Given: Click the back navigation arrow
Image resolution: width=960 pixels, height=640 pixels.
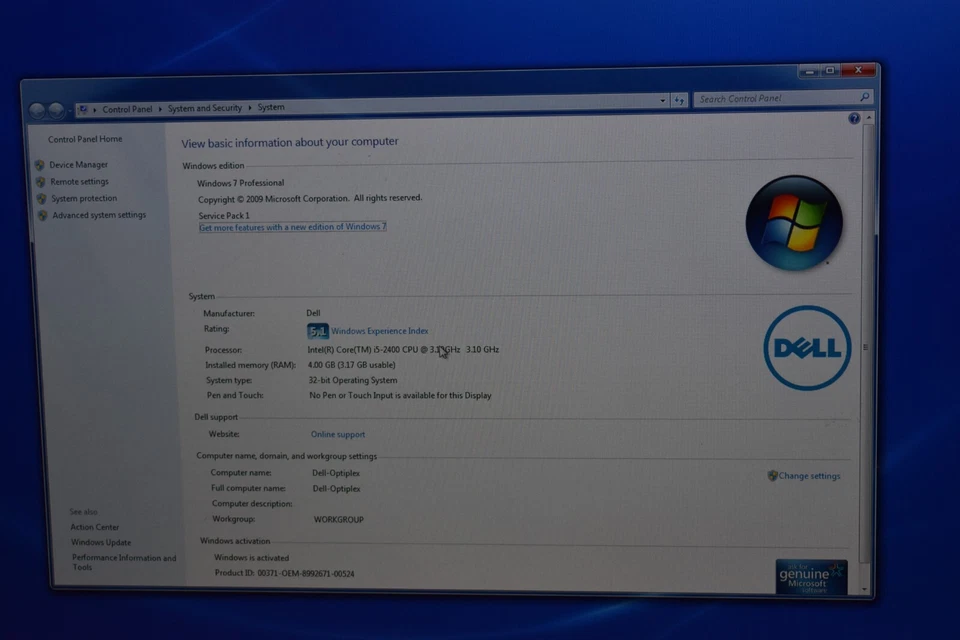Looking at the screenshot, I should [37, 110].
